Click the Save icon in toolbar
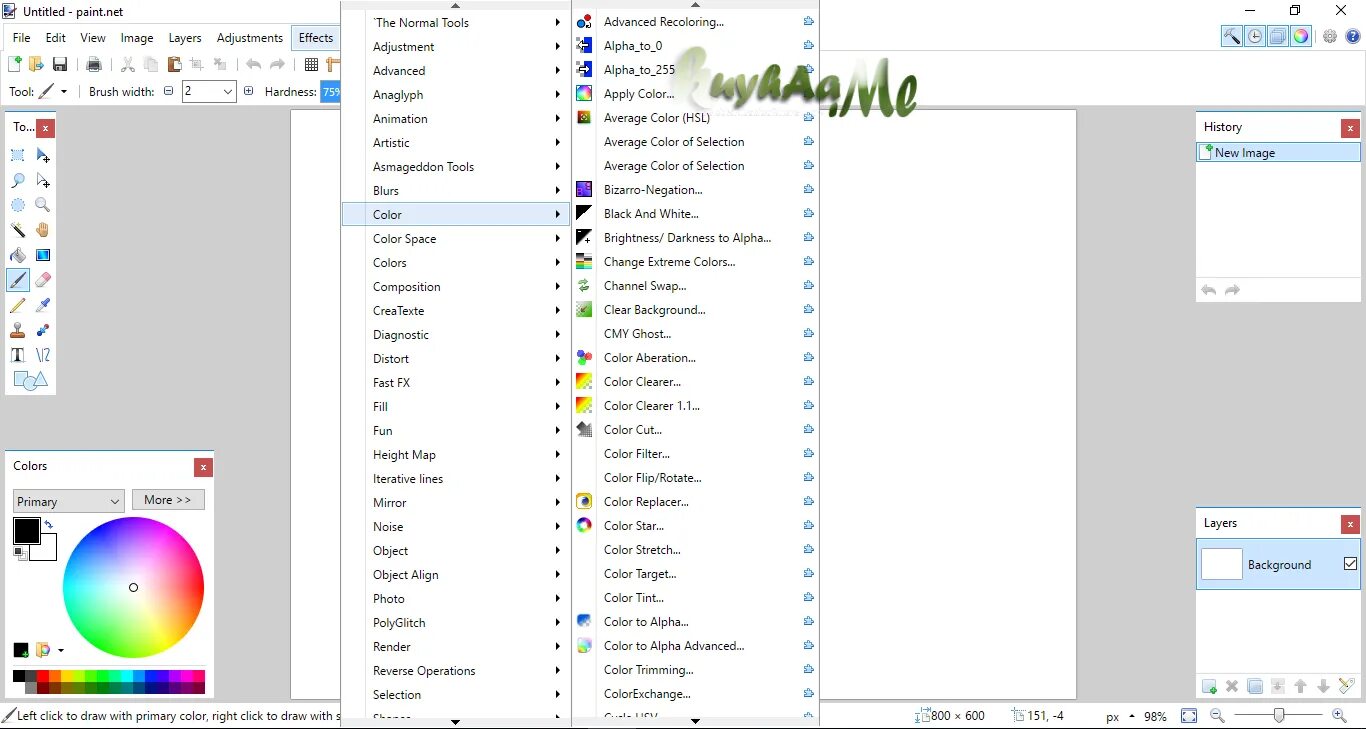The image size is (1366, 729). pos(60,64)
